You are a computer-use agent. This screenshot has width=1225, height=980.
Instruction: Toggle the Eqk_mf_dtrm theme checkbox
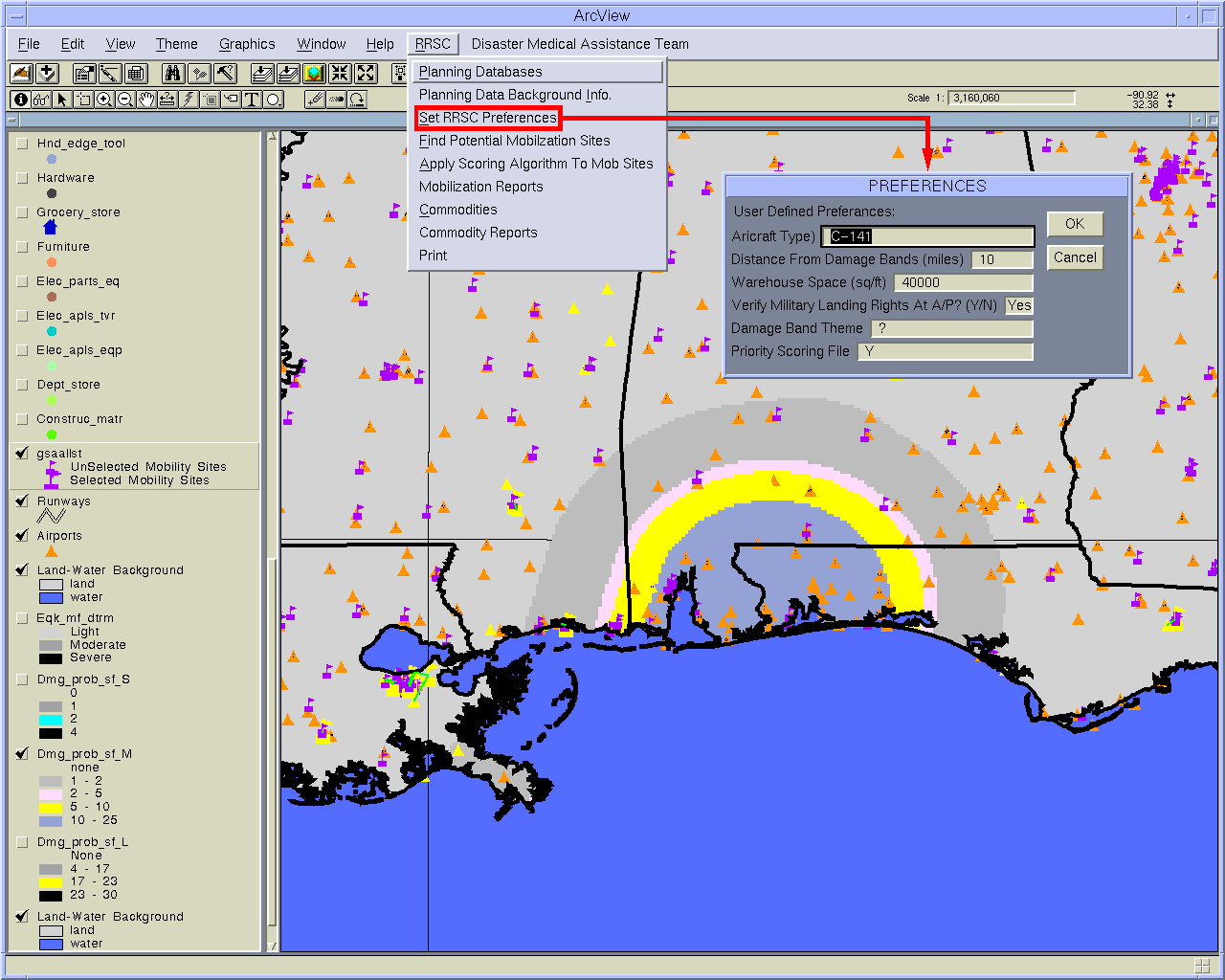pyautogui.click(x=22, y=618)
